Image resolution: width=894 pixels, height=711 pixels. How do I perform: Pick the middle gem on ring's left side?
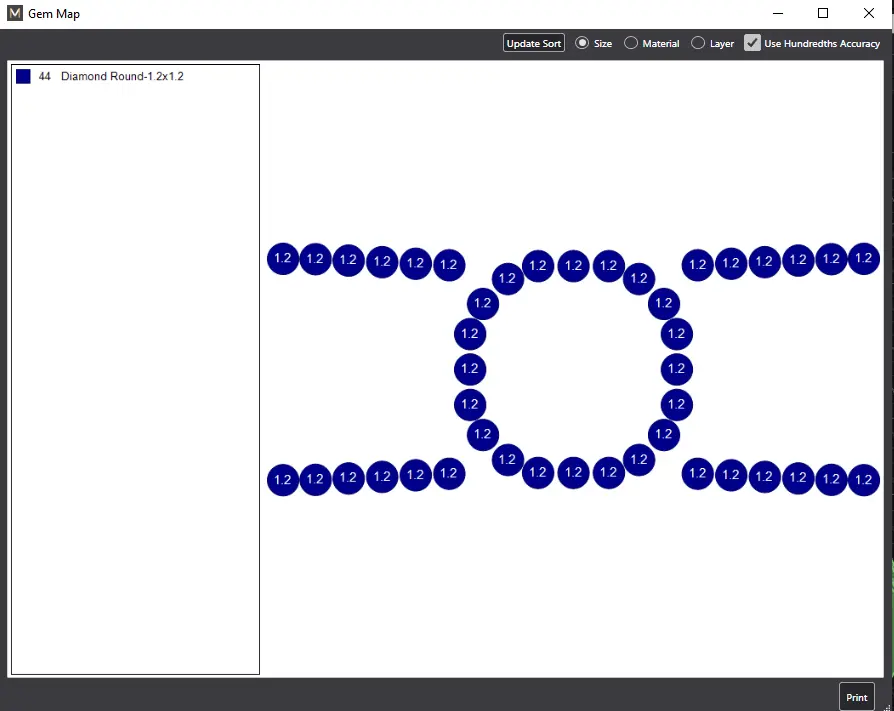click(x=470, y=369)
